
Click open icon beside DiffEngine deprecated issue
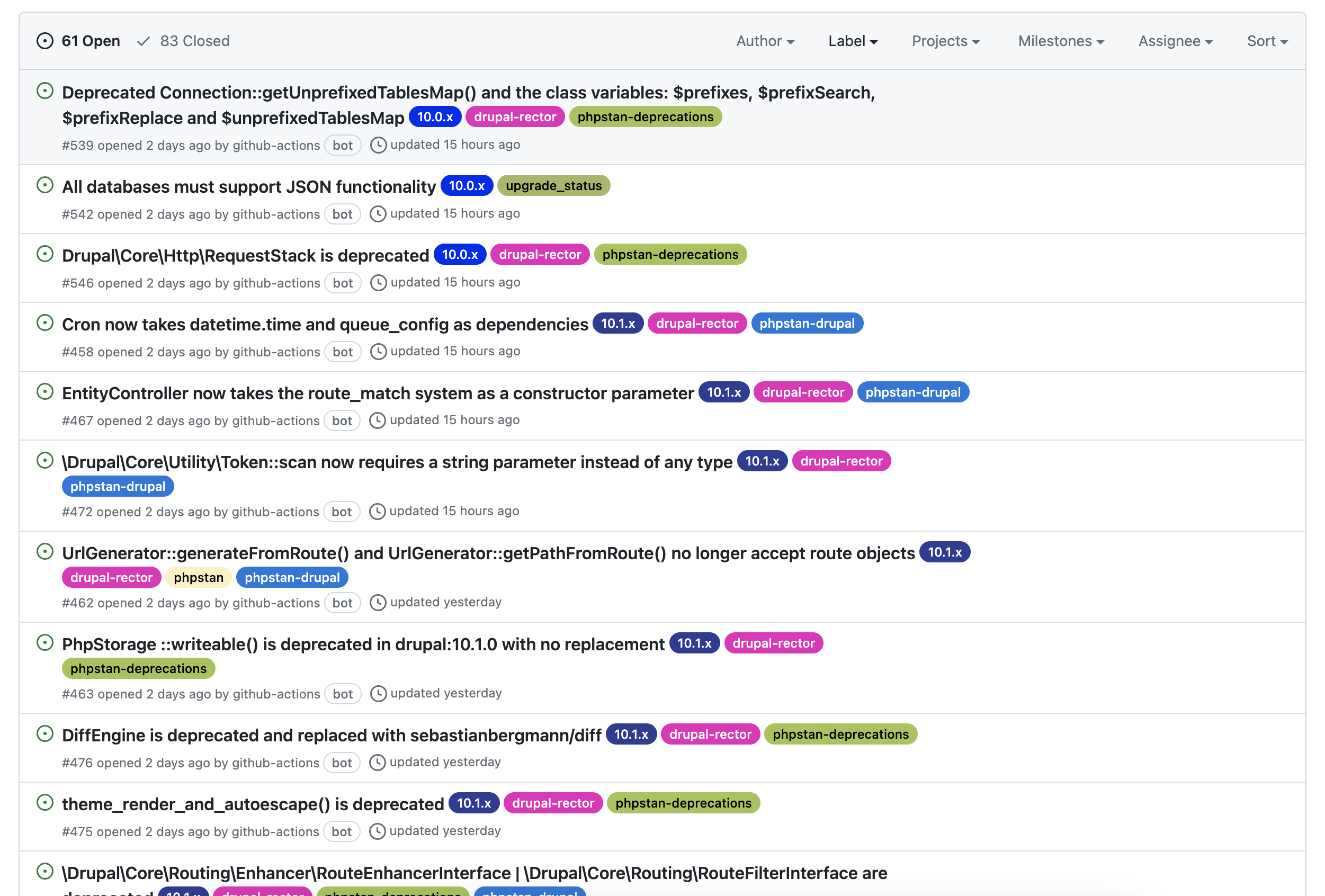coord(44,733)
